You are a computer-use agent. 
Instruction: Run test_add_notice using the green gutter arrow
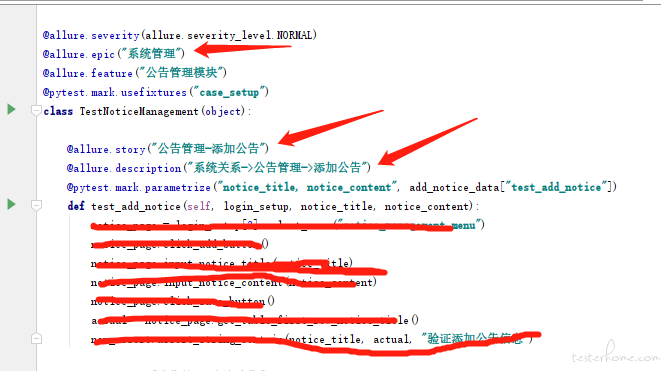pos(11,204)
